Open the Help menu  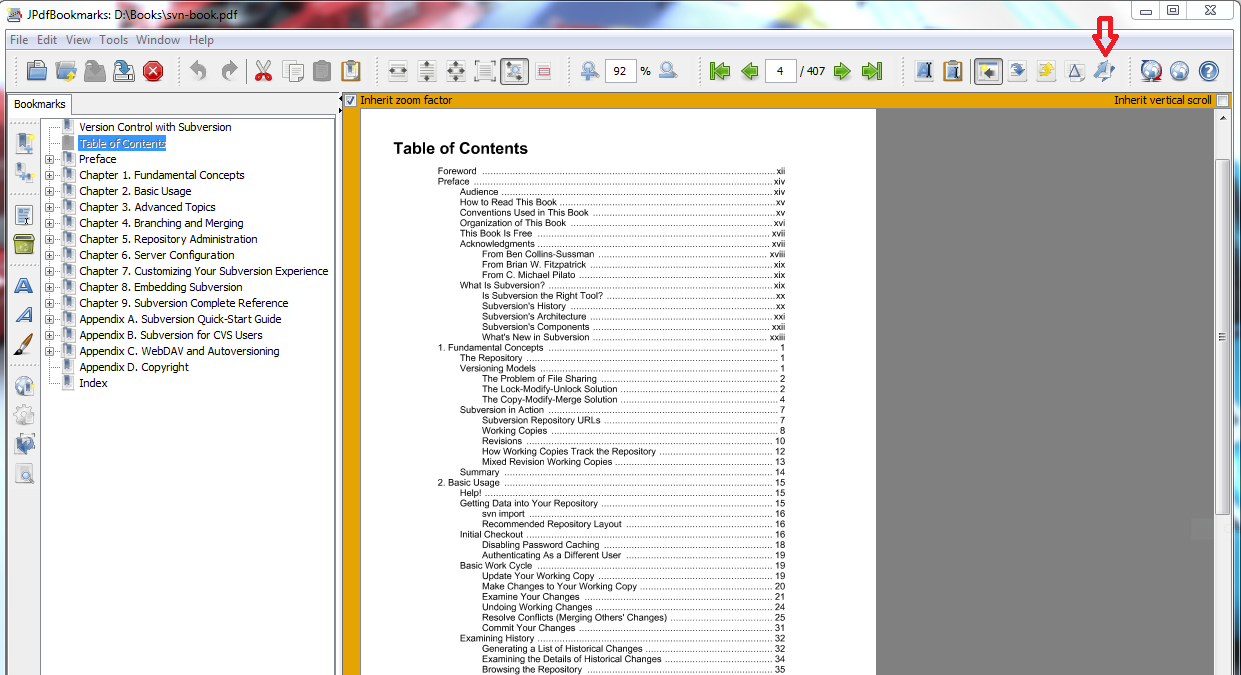pyautogui.click(x=201, y=40)
